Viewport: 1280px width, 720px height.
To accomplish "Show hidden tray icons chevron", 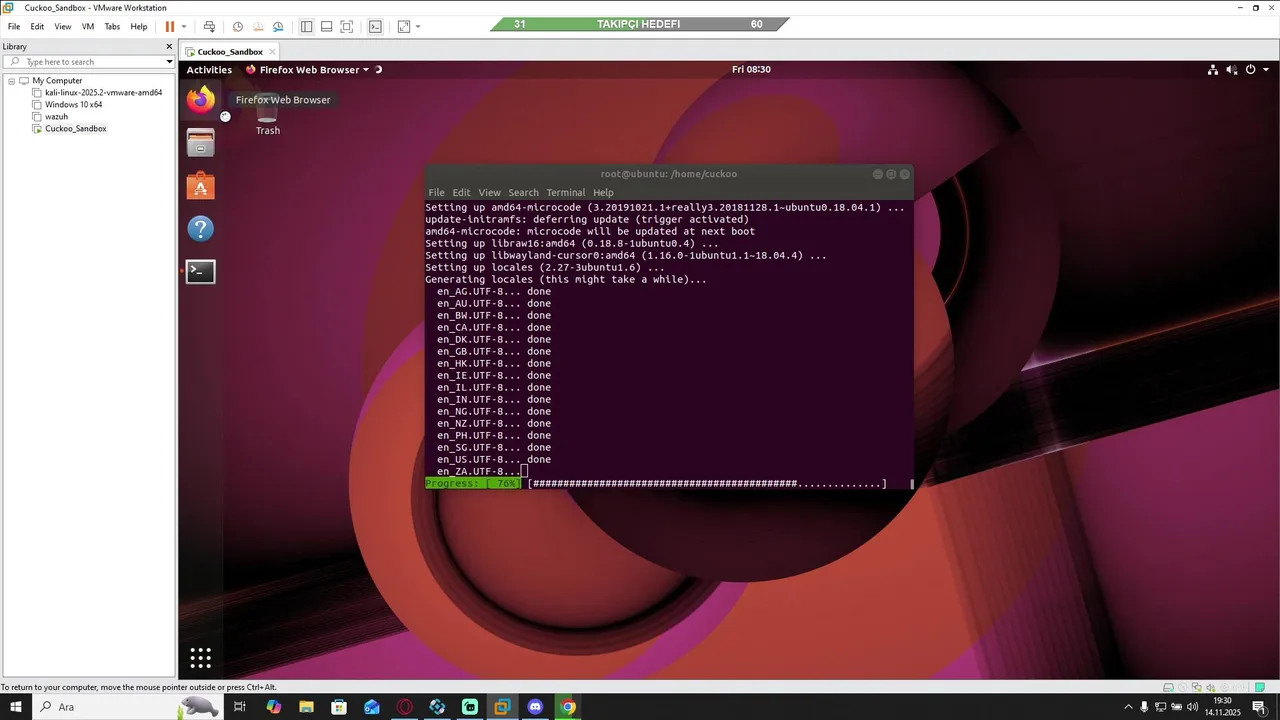I will [x=1129, y=707].
